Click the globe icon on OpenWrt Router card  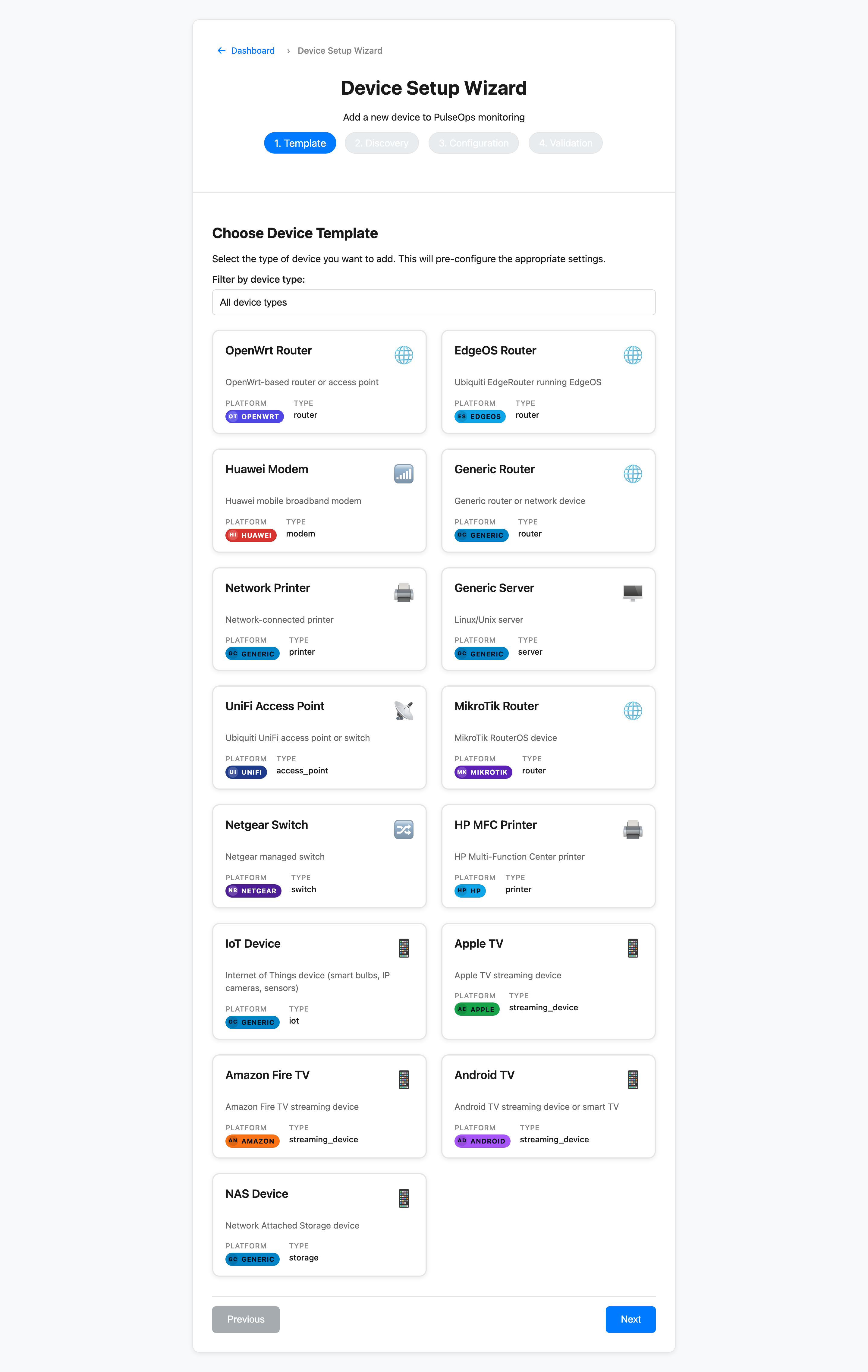tap(404, 354)
